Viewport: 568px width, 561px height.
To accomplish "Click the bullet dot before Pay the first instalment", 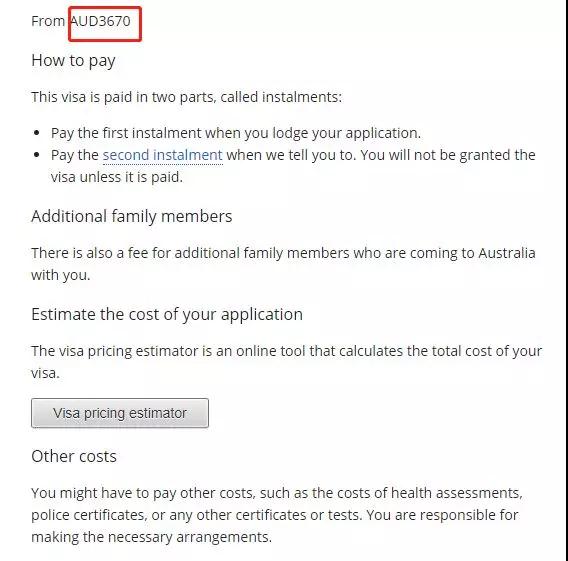I will (36, 133).
